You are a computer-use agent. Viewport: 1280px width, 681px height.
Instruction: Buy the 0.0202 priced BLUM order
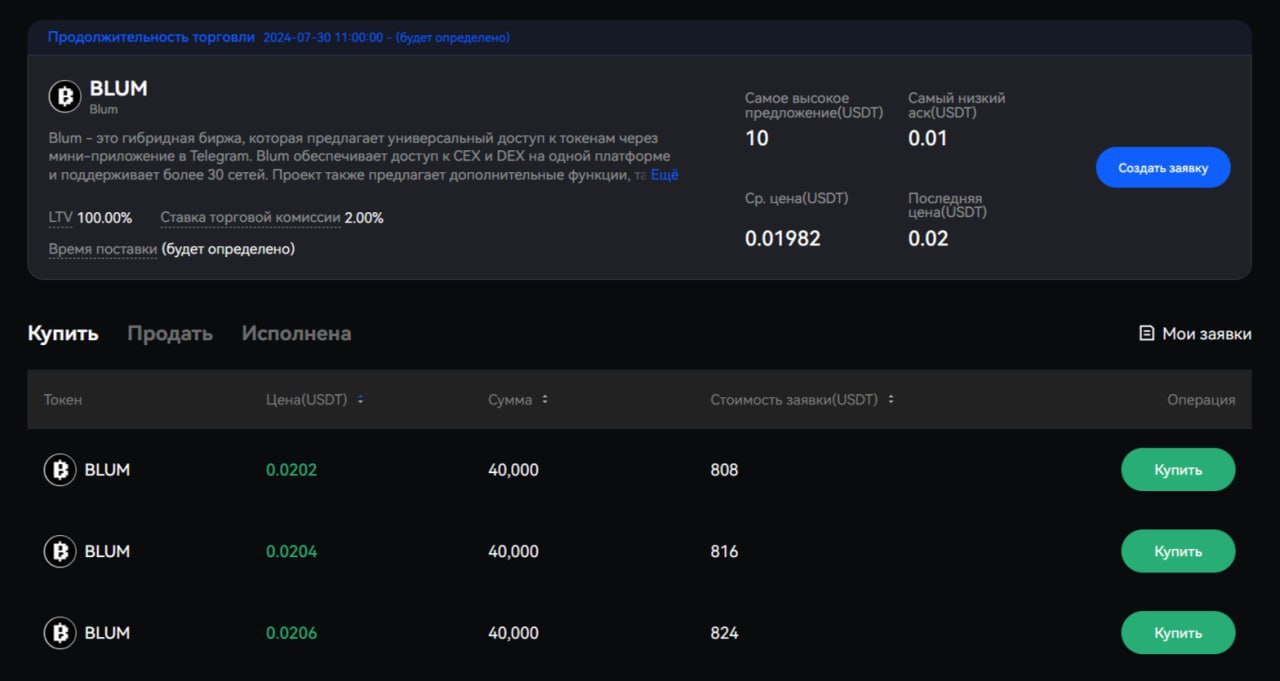1177,470
